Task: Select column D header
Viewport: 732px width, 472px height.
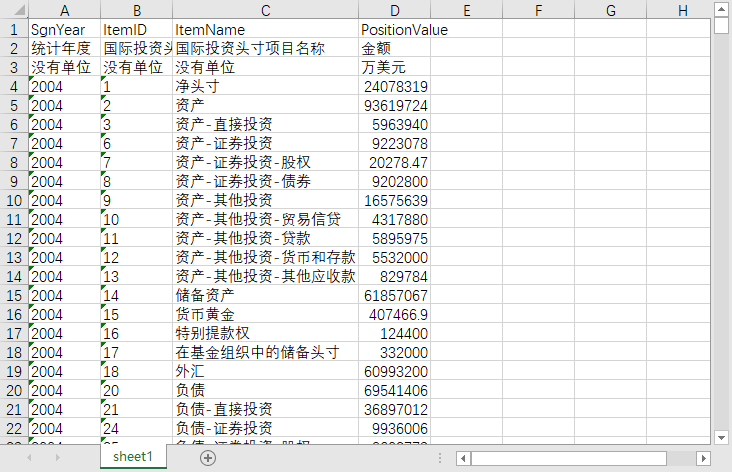Action: pos(394,10)
